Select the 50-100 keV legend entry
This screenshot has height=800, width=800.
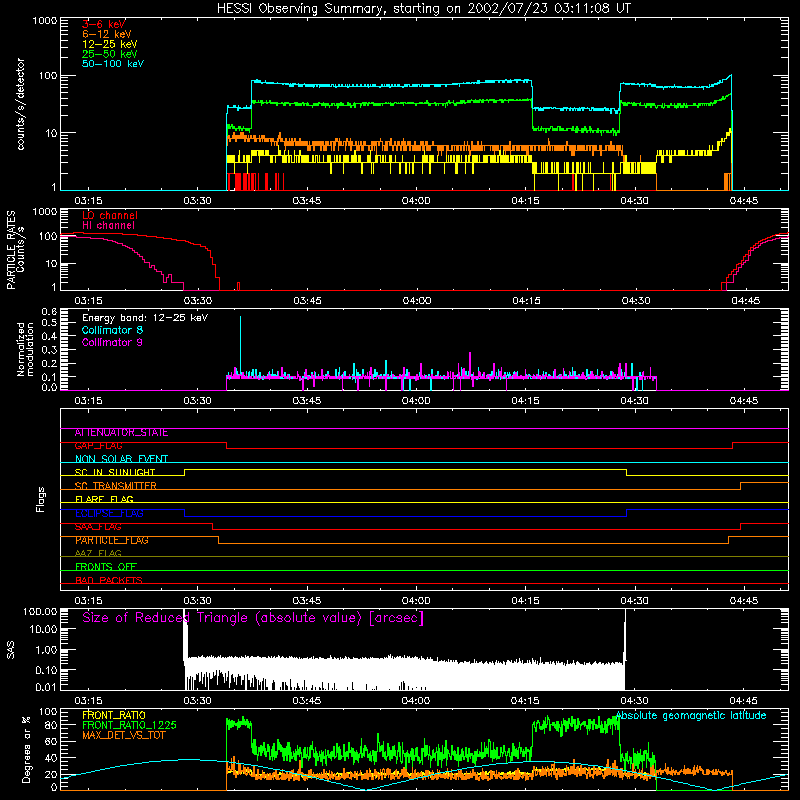113,64
